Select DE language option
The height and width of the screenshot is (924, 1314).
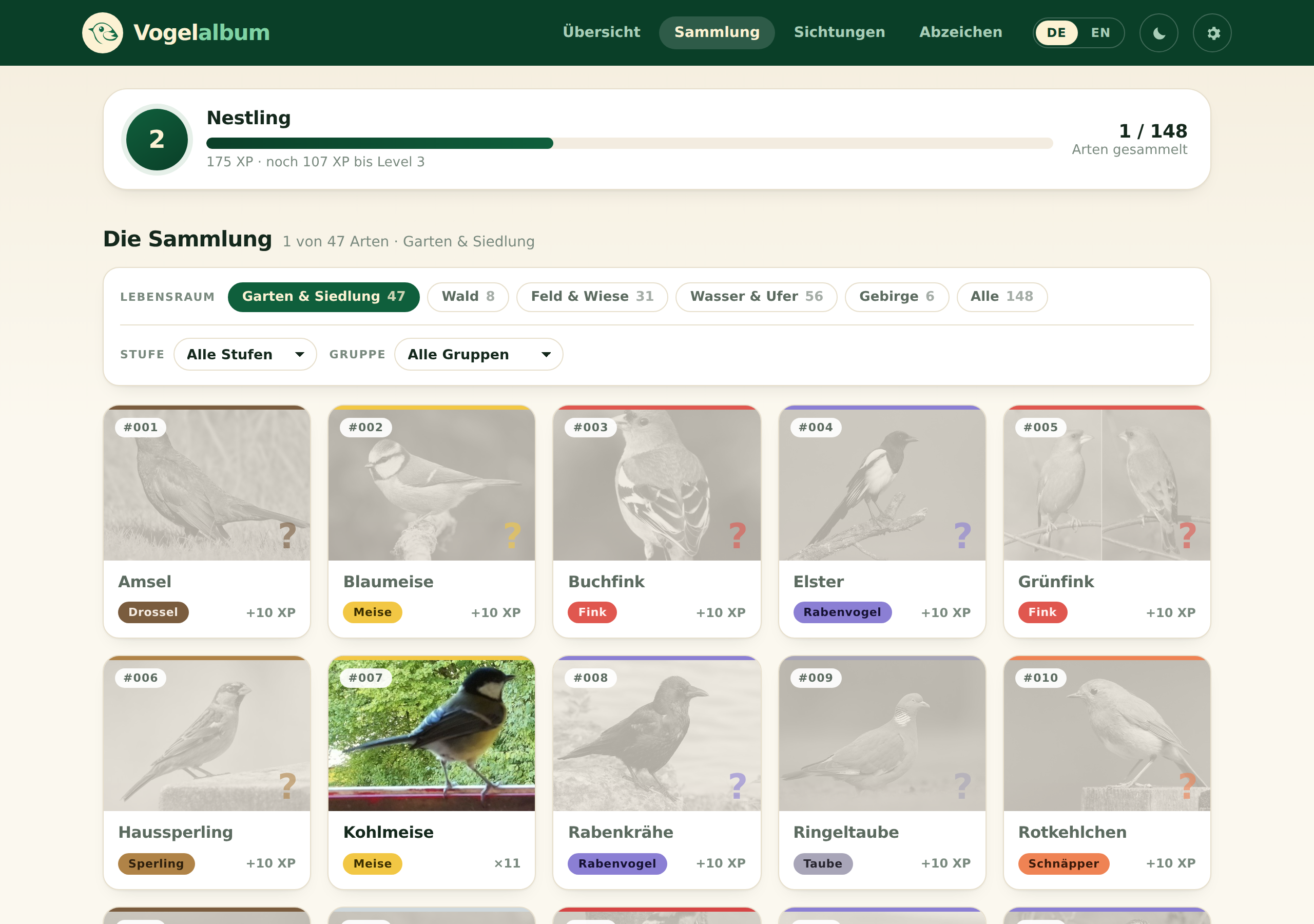(1056, 33)
